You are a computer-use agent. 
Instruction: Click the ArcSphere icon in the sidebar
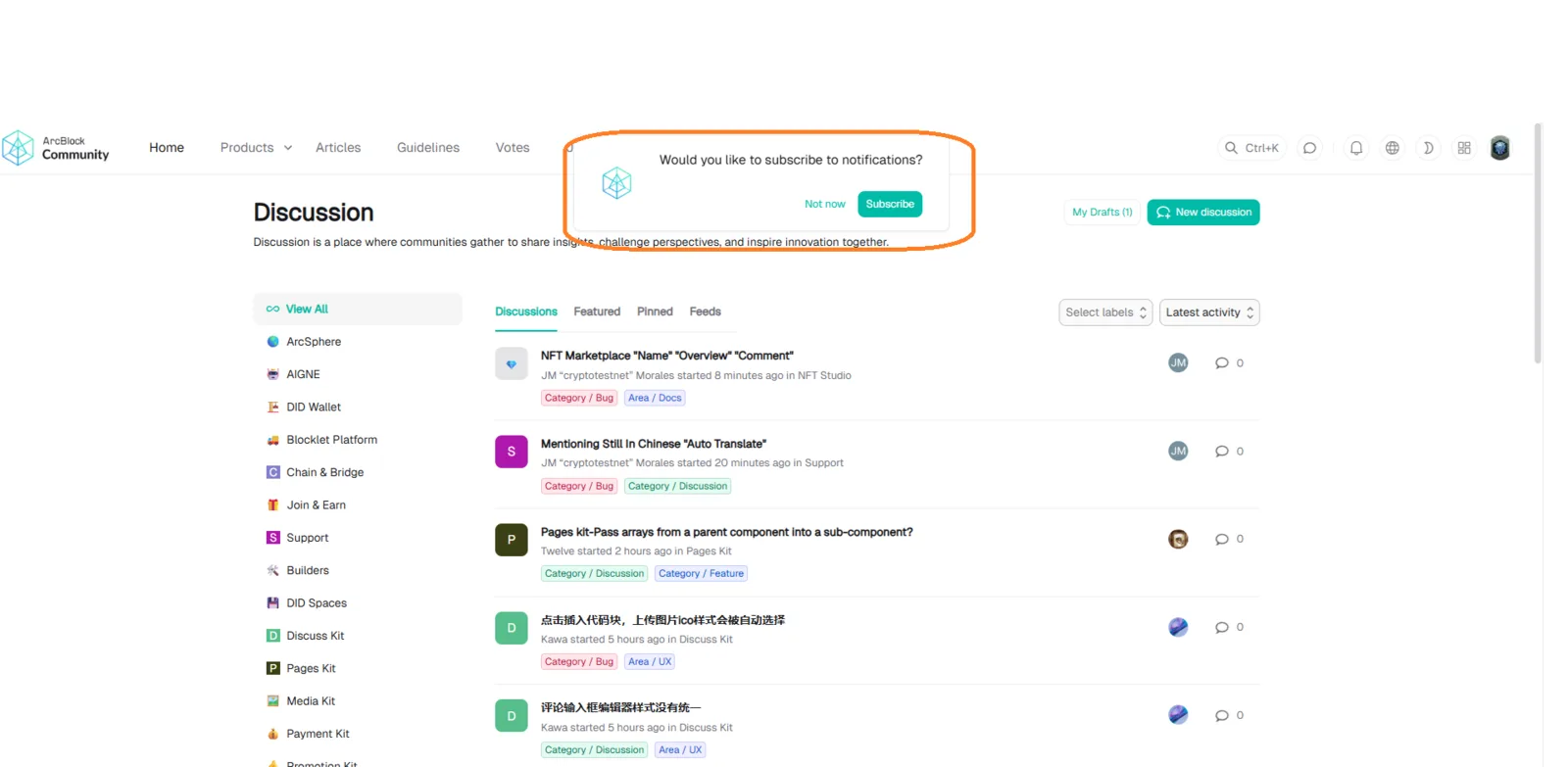click(x=273, y=342)
